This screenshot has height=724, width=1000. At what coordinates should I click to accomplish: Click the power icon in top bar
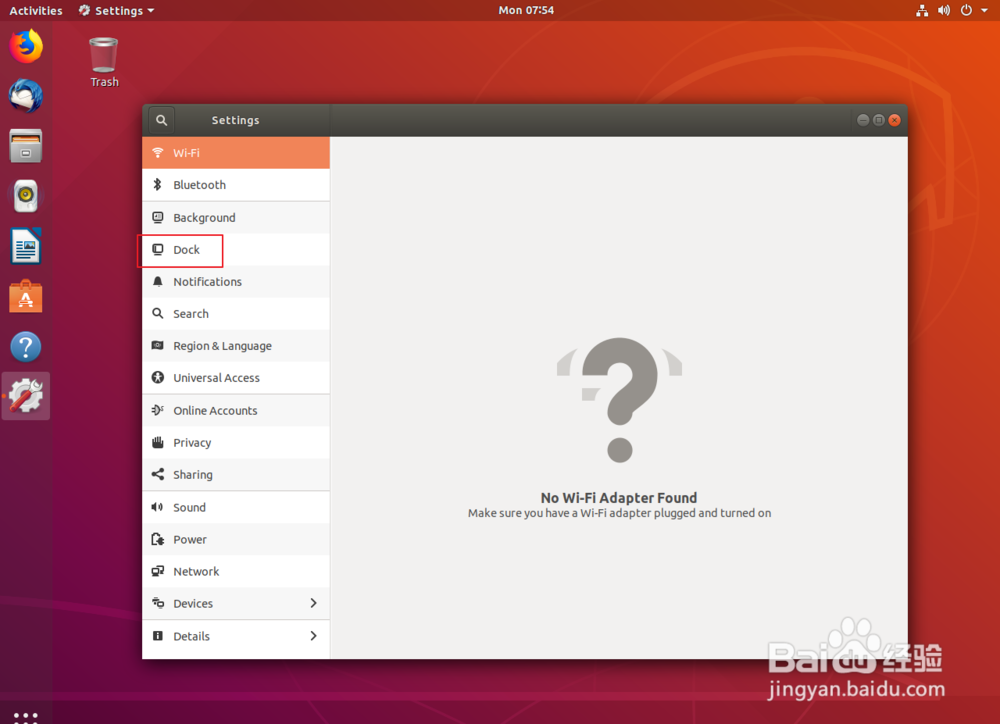click(x=966, y=10)
